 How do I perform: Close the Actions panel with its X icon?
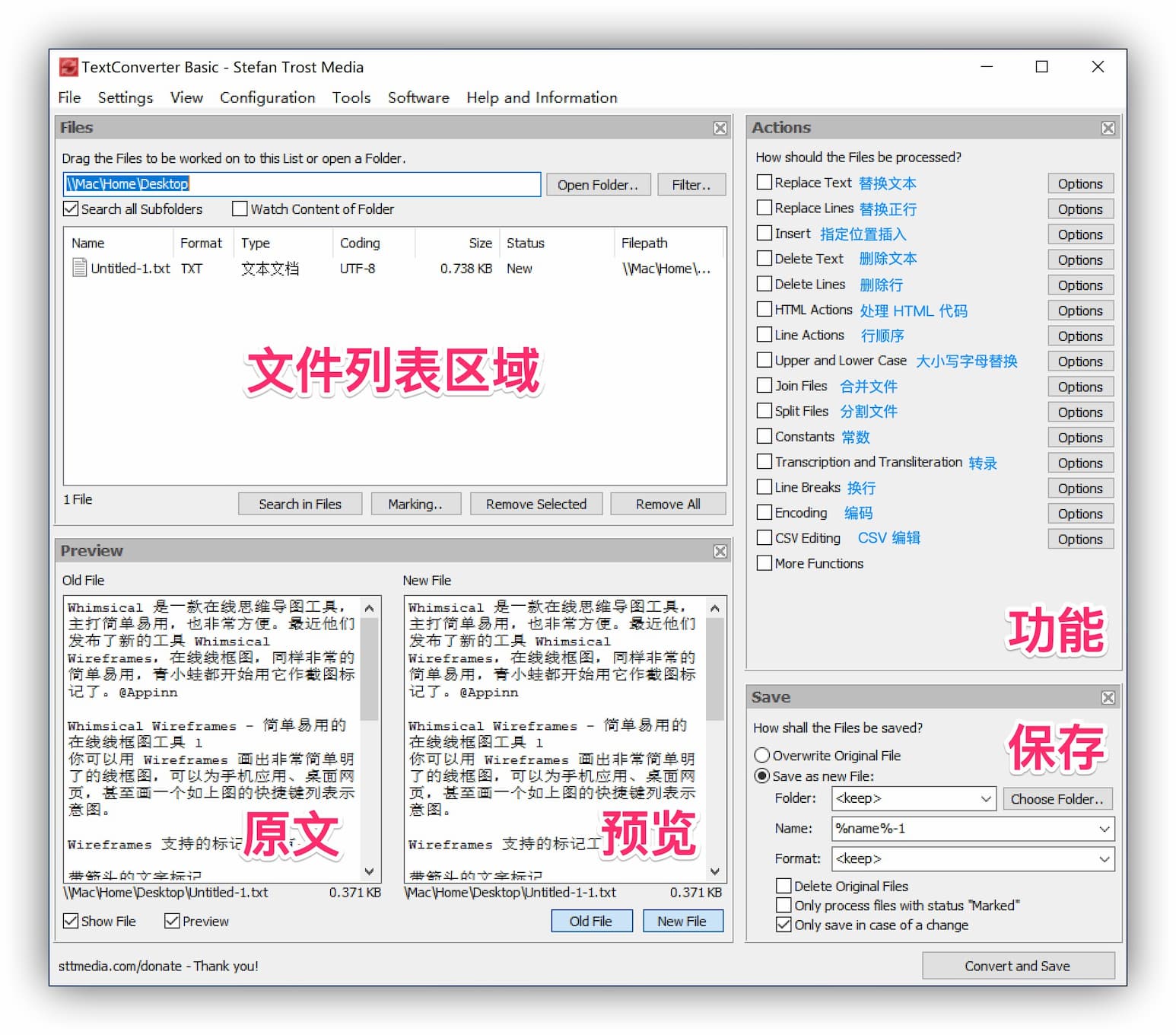click(1108, 128)
